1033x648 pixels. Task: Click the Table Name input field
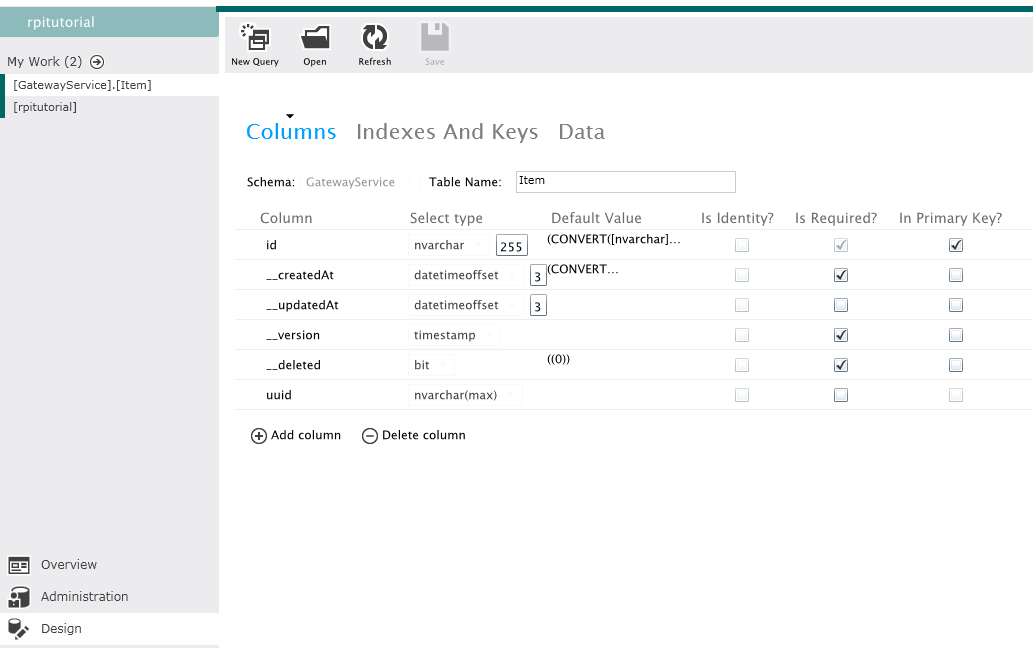(x=625, y=182)
